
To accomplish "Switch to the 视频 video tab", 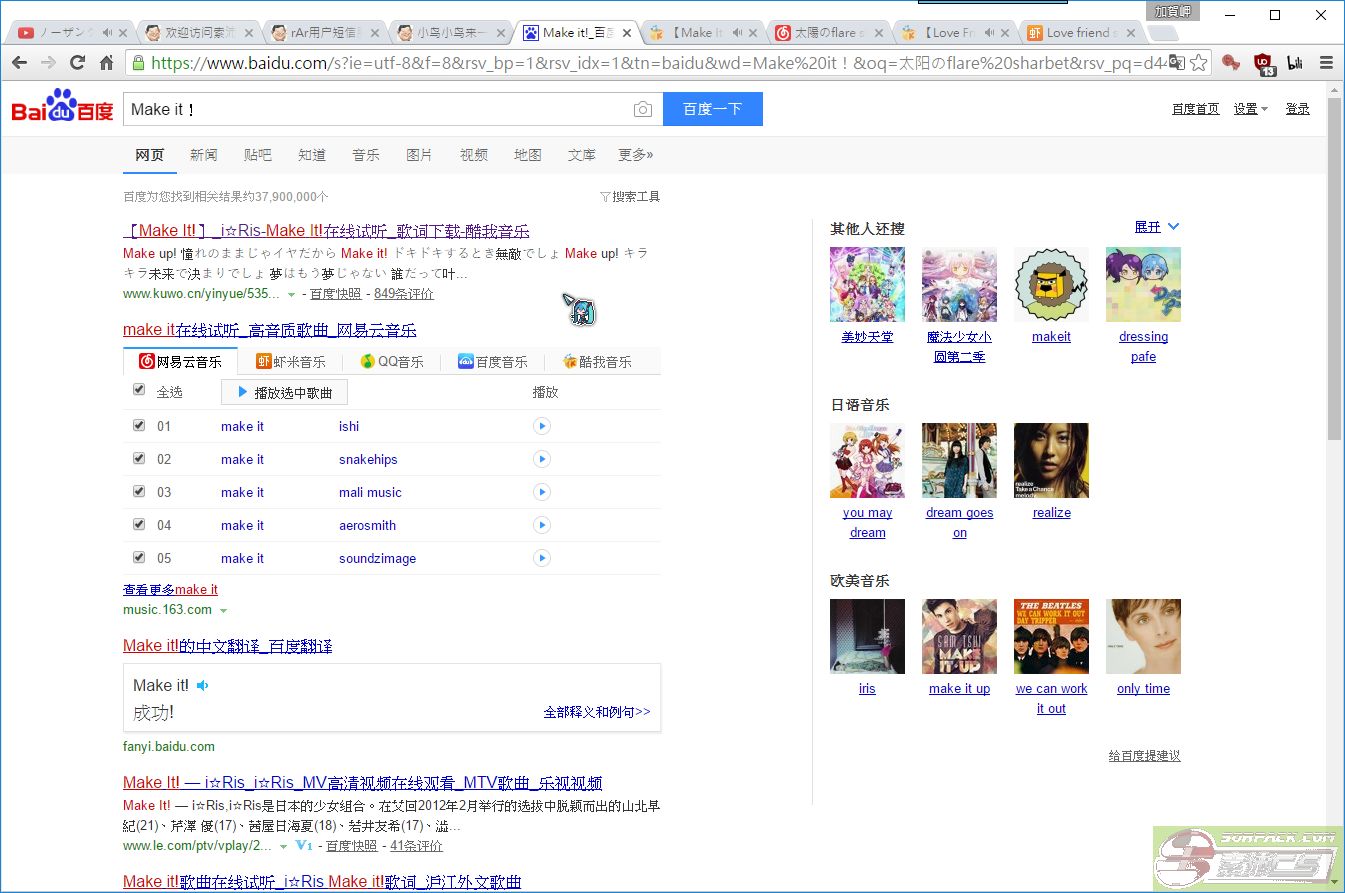I will (x=474, y=155).
